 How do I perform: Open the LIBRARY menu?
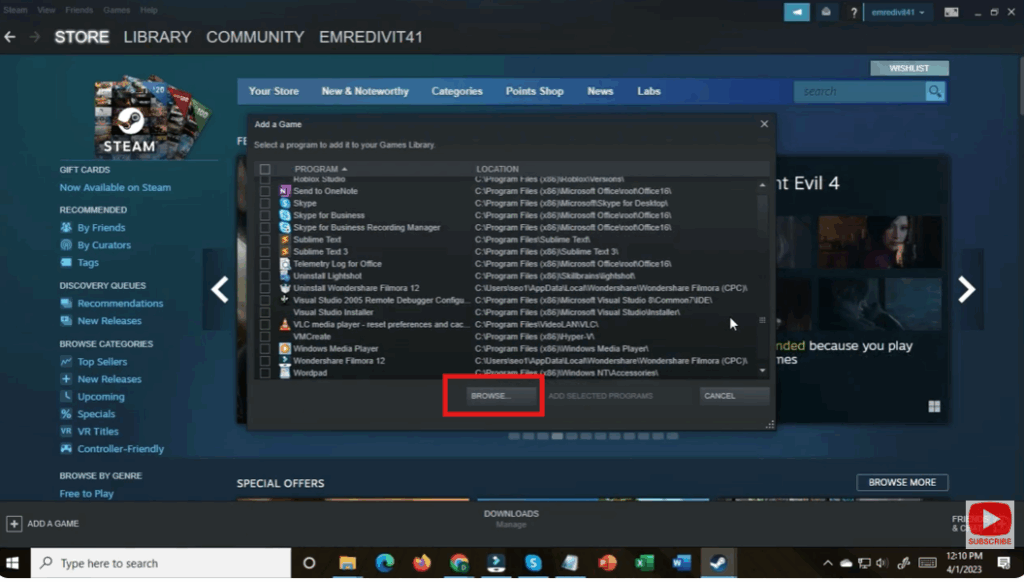coord(155,36)
